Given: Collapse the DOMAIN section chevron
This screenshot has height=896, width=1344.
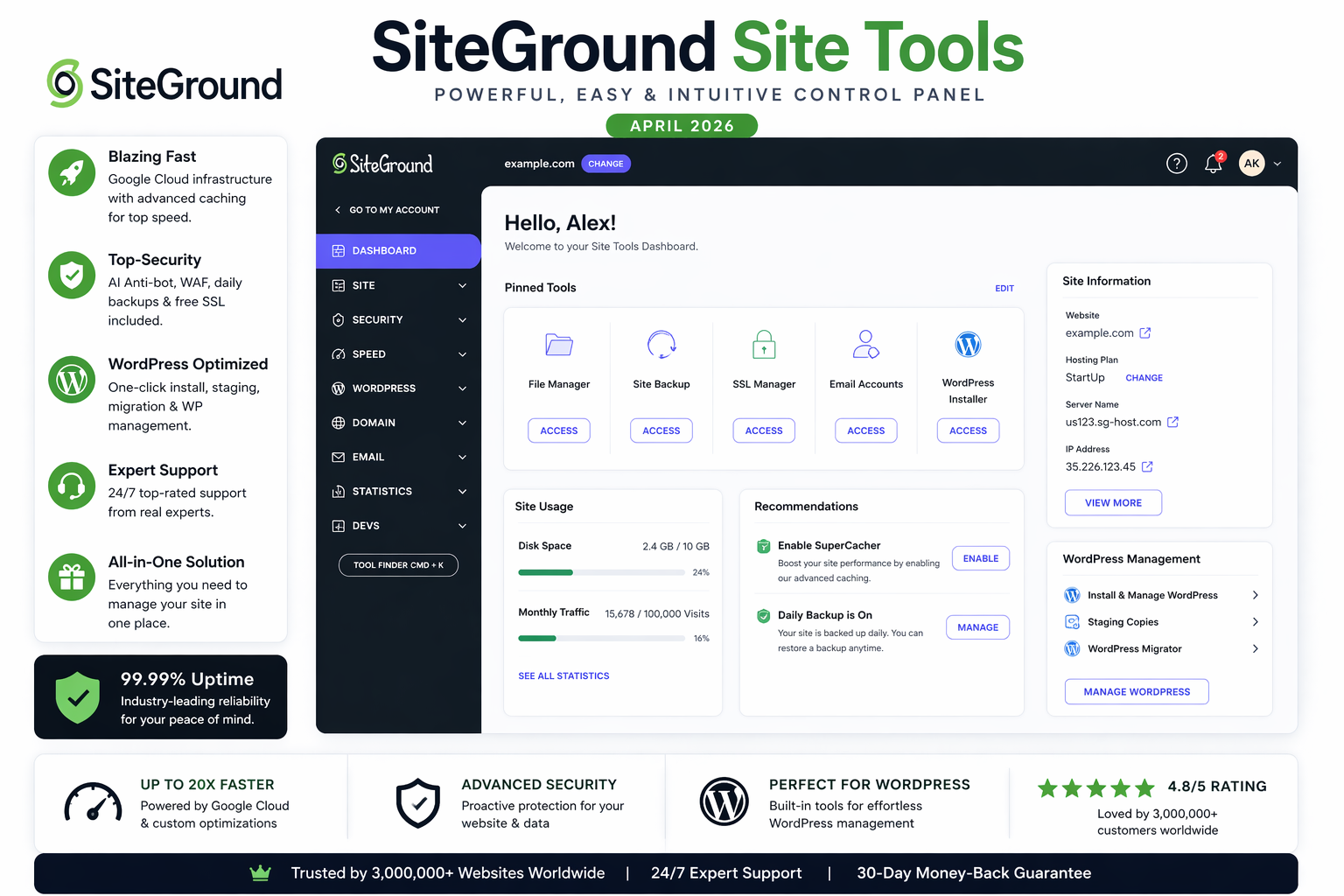Looking at the screenshot, I should pos(462,423).
